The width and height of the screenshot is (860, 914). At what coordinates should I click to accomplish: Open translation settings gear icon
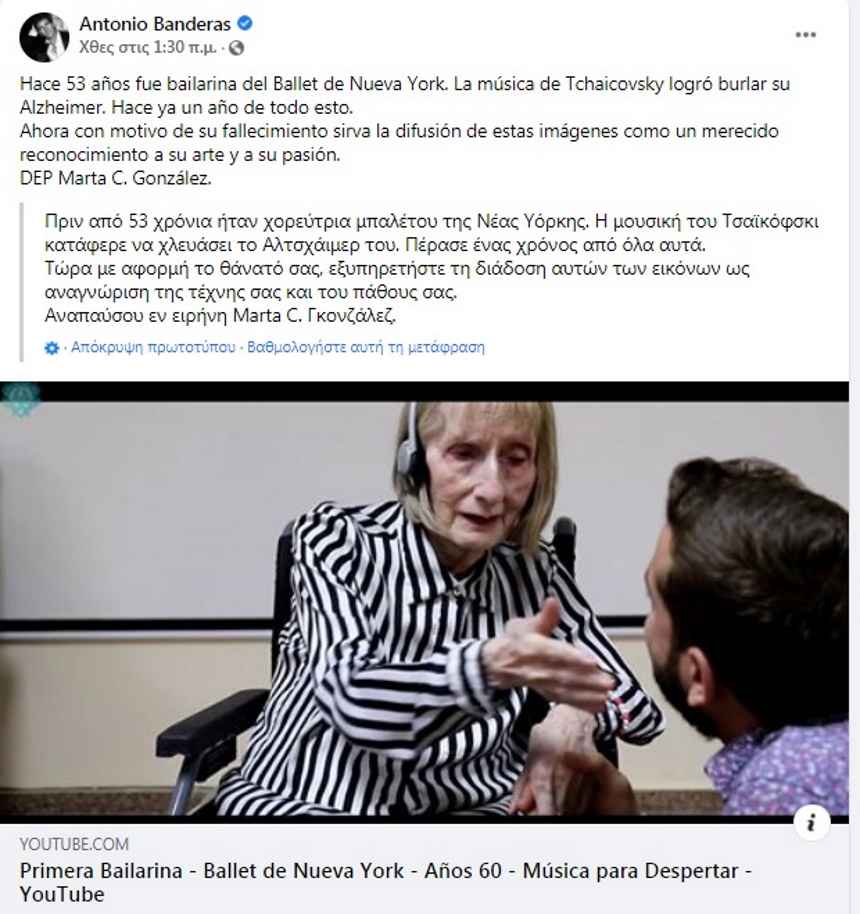[x=52, y=348]
